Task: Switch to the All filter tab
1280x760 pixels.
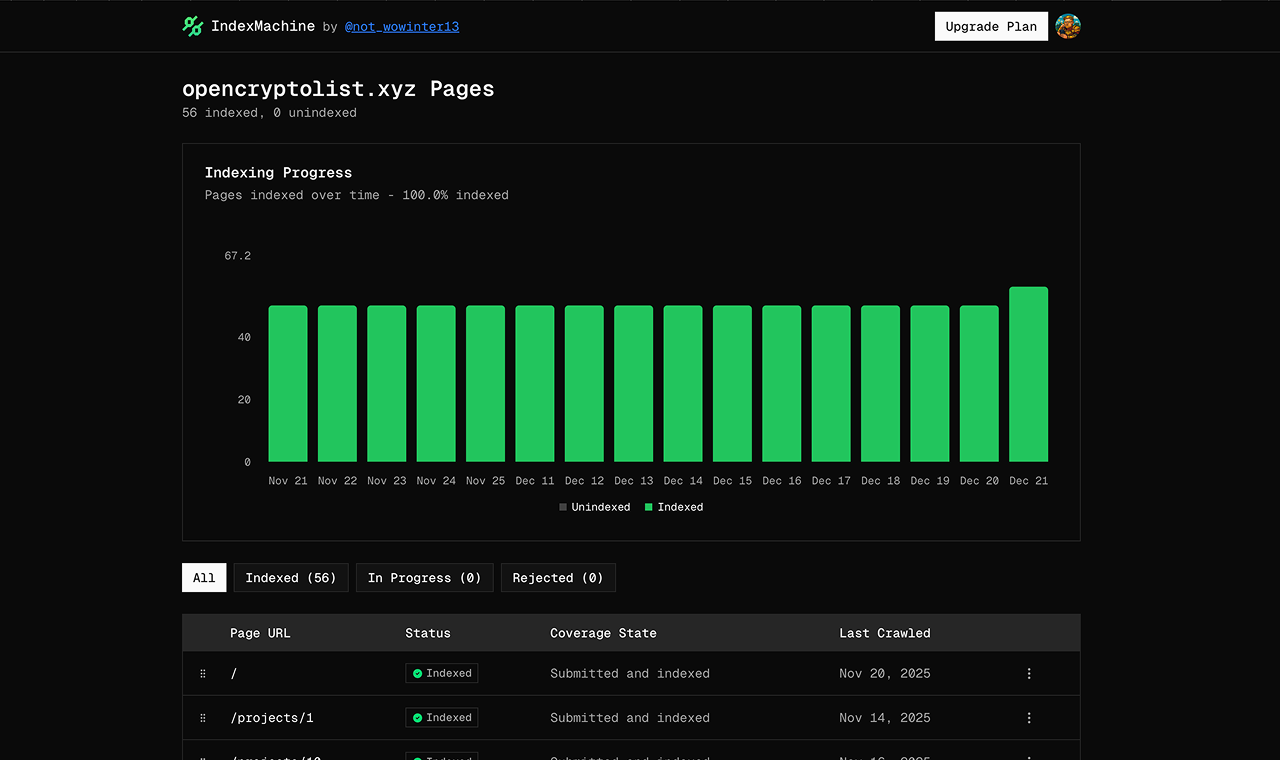Action: [x=203, y=577]
